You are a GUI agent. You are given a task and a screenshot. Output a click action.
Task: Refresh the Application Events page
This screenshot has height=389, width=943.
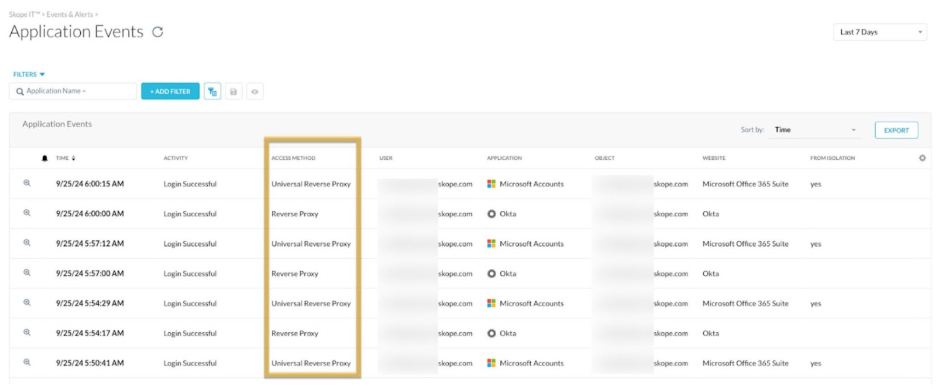click(x=158, y=32)
